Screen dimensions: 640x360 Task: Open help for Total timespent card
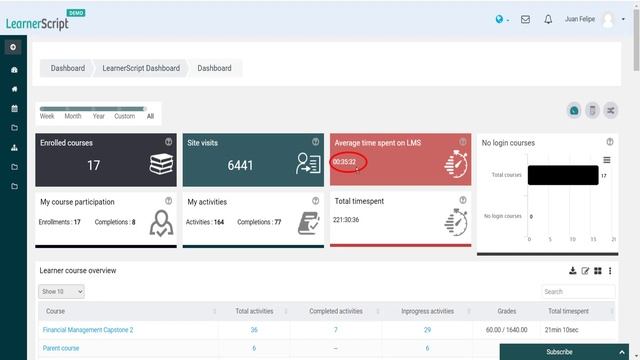coord(463,200)
